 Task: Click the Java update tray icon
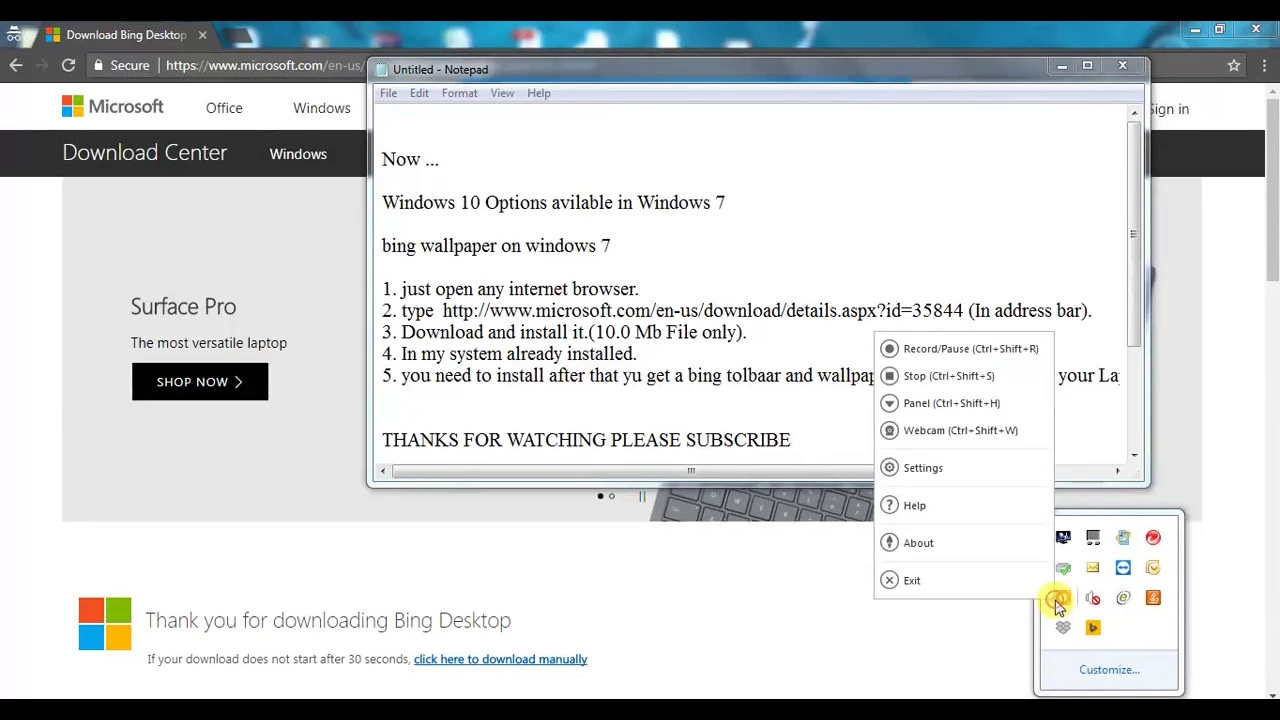(1153, 598)
